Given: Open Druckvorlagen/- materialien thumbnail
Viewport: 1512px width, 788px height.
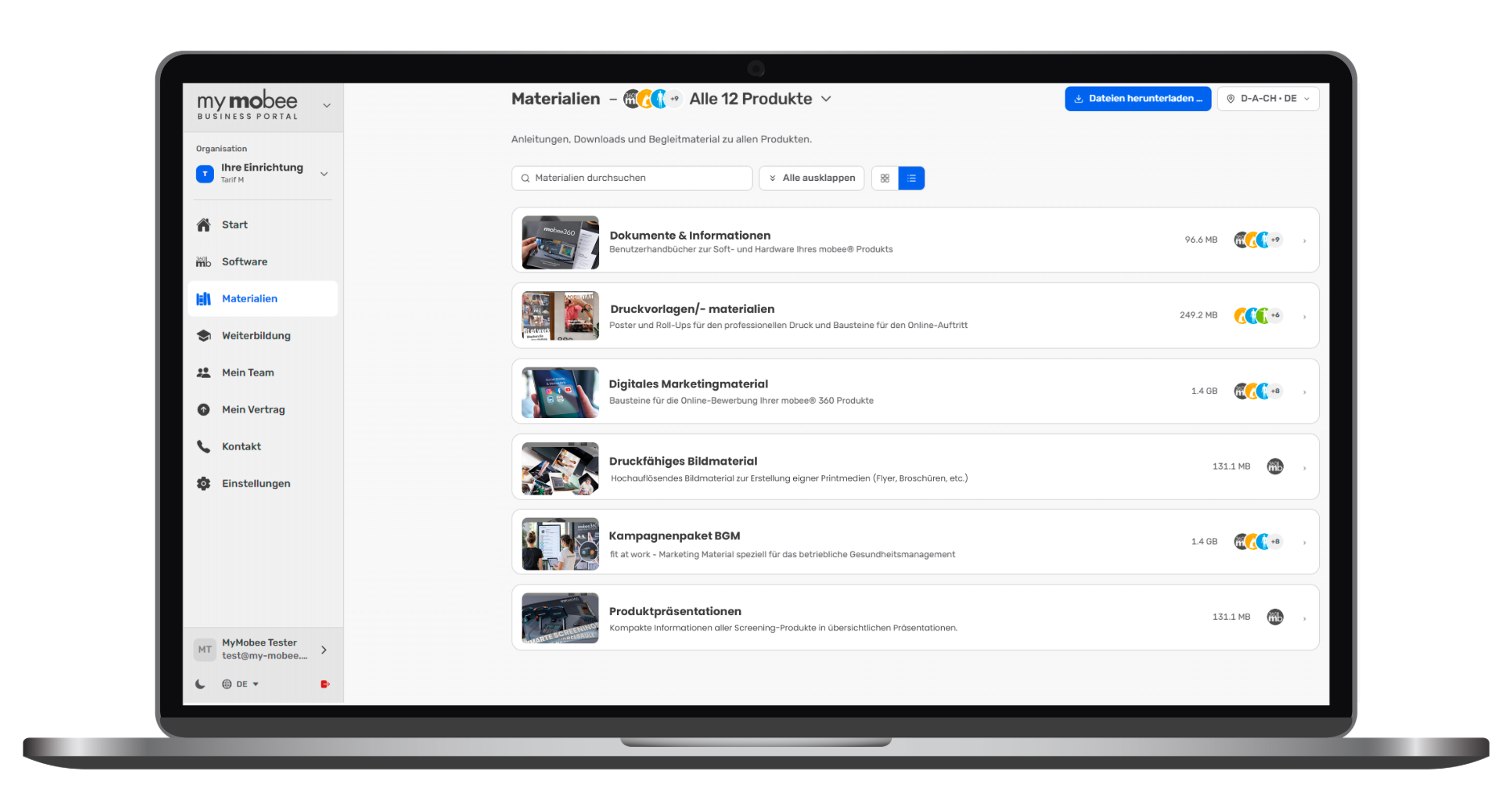Looking at the screenshot, I should (x=560, y=316).
